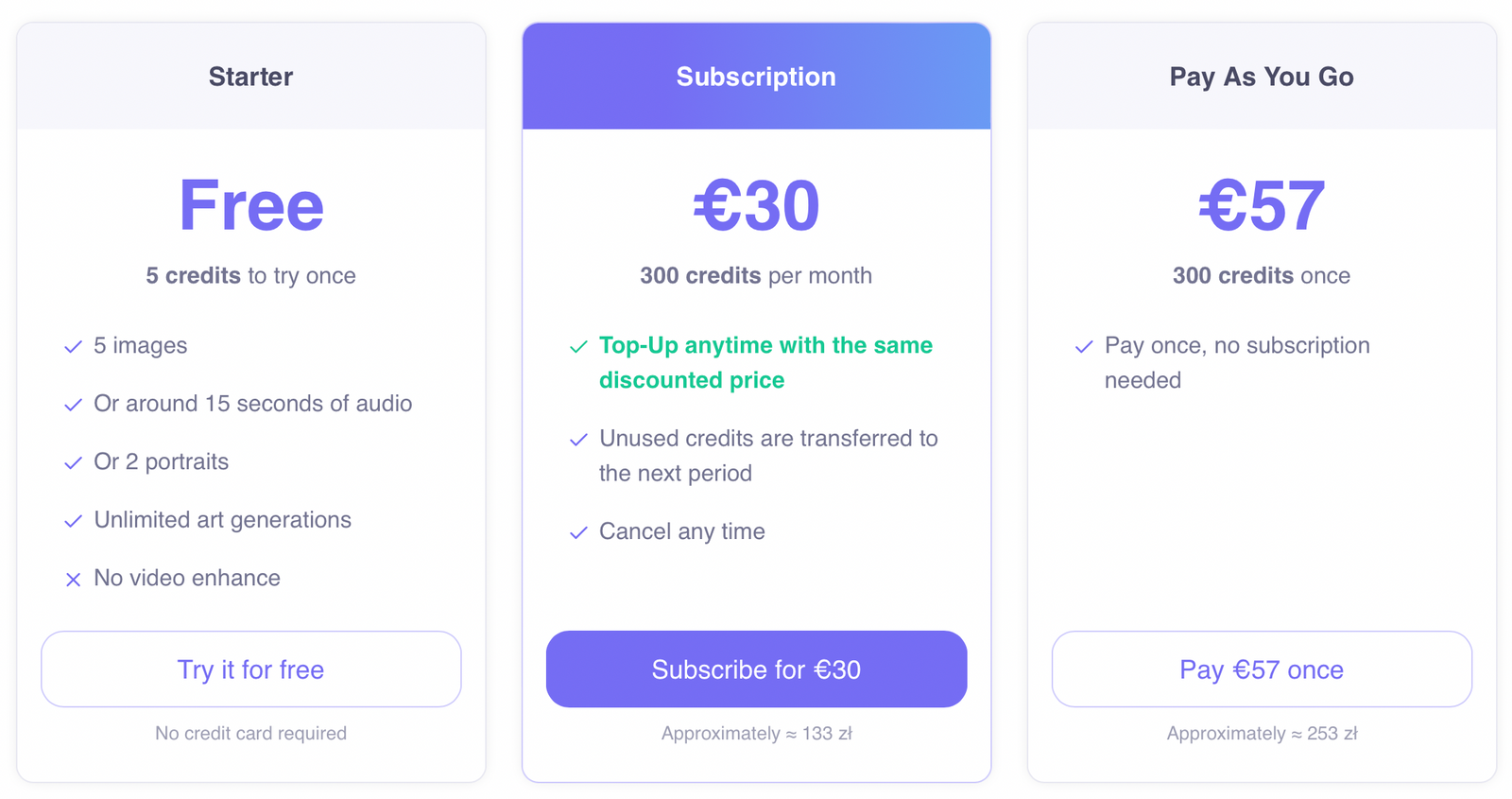Click the €30 price heading
Viewport: 1512px width, 799px height.
(756, 205)
